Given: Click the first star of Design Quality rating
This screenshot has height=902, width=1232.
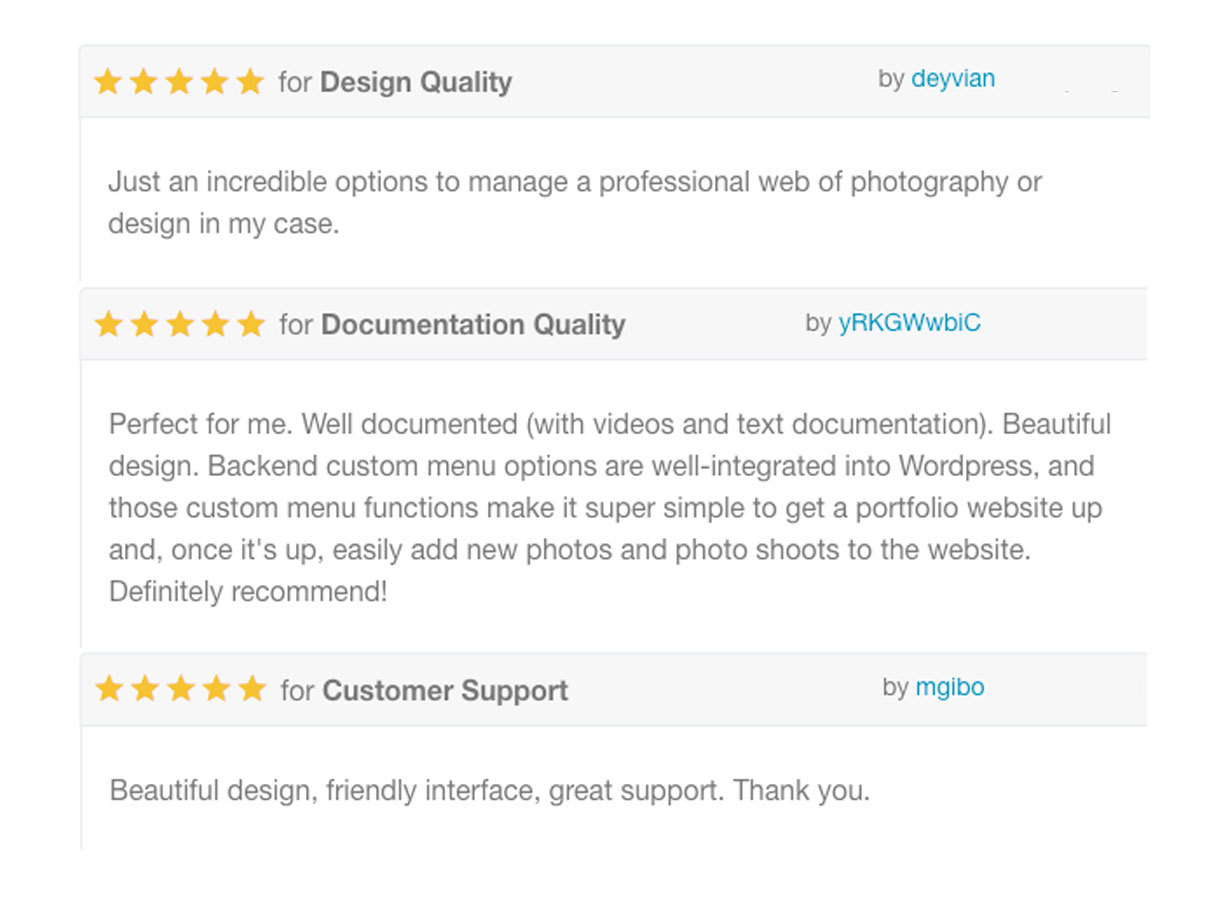Looking at the screenshot, I should coord(107,82).
